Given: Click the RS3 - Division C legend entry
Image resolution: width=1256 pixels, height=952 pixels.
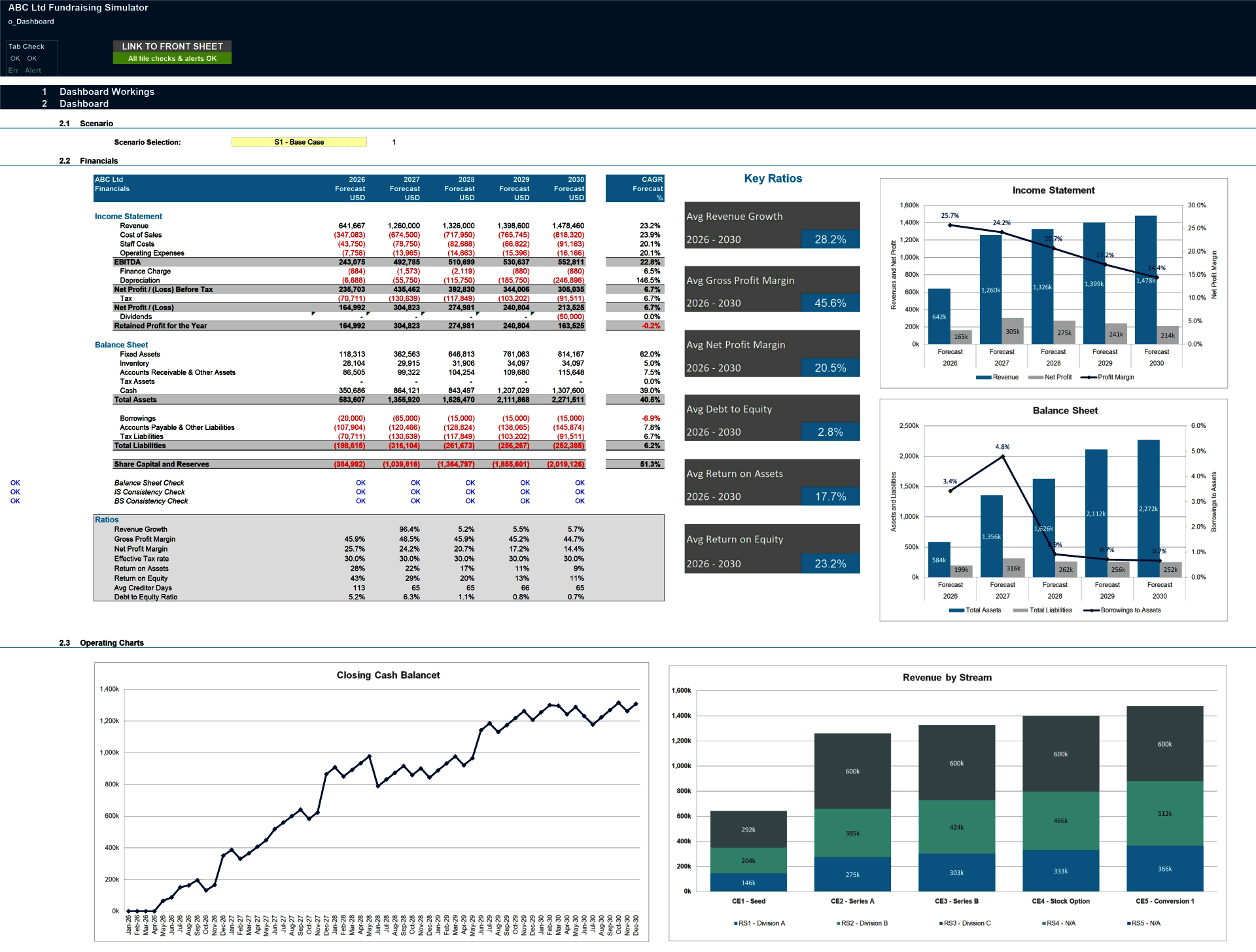Looking at the screenshot, I should (965, 923).
